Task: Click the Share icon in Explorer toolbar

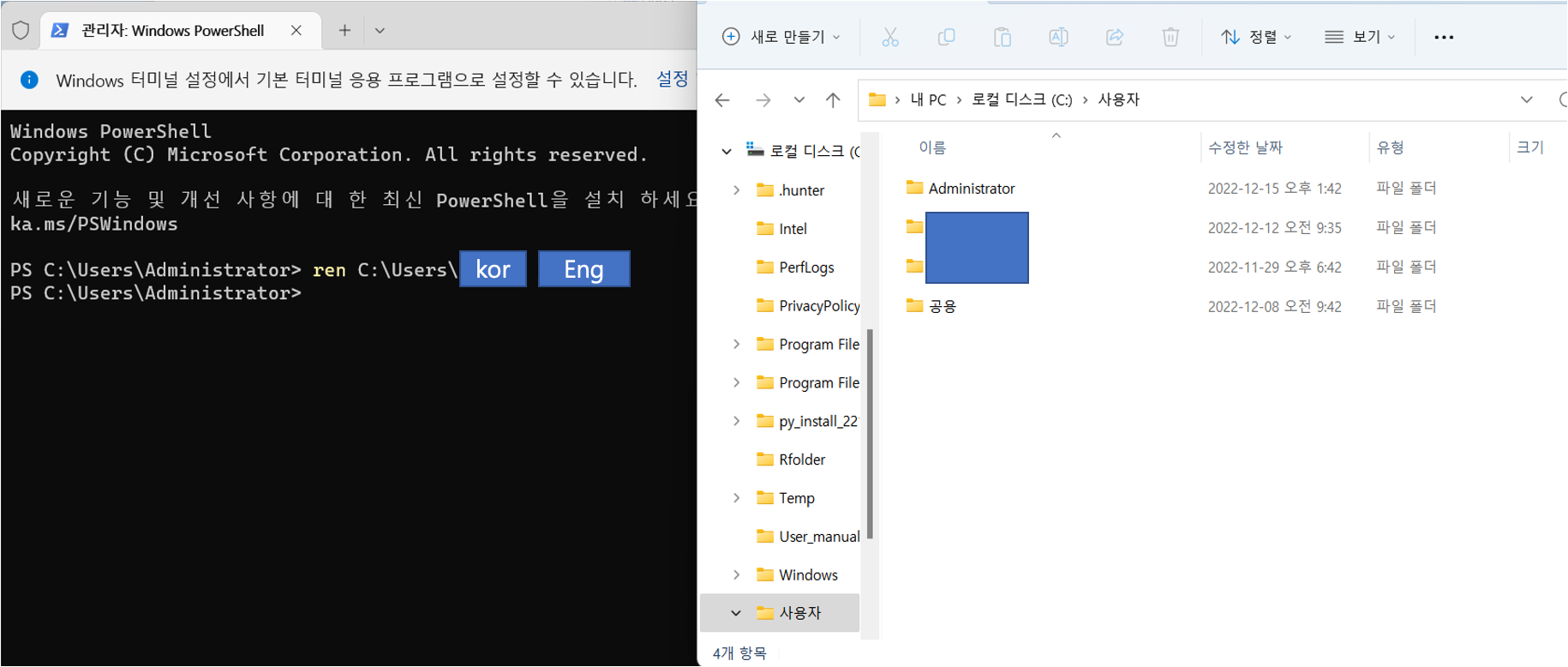Action: tap(1115, 37)
